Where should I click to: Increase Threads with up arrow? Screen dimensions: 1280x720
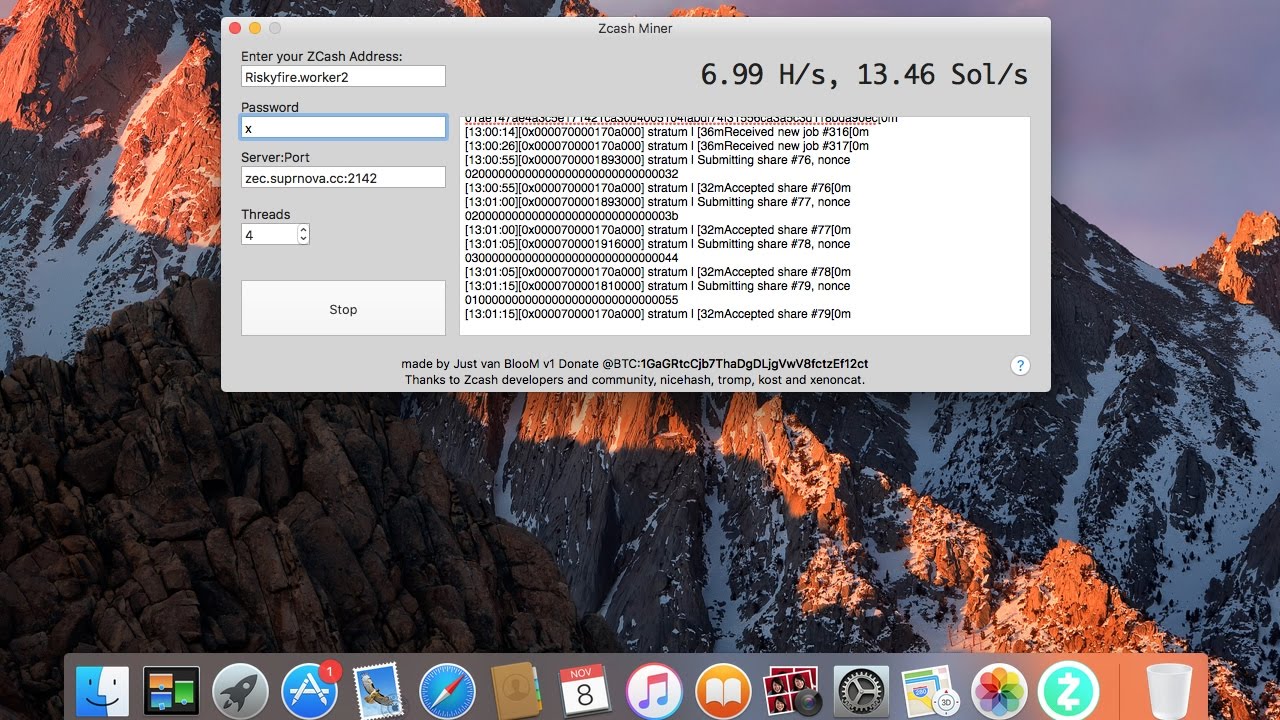click(304, 229)
